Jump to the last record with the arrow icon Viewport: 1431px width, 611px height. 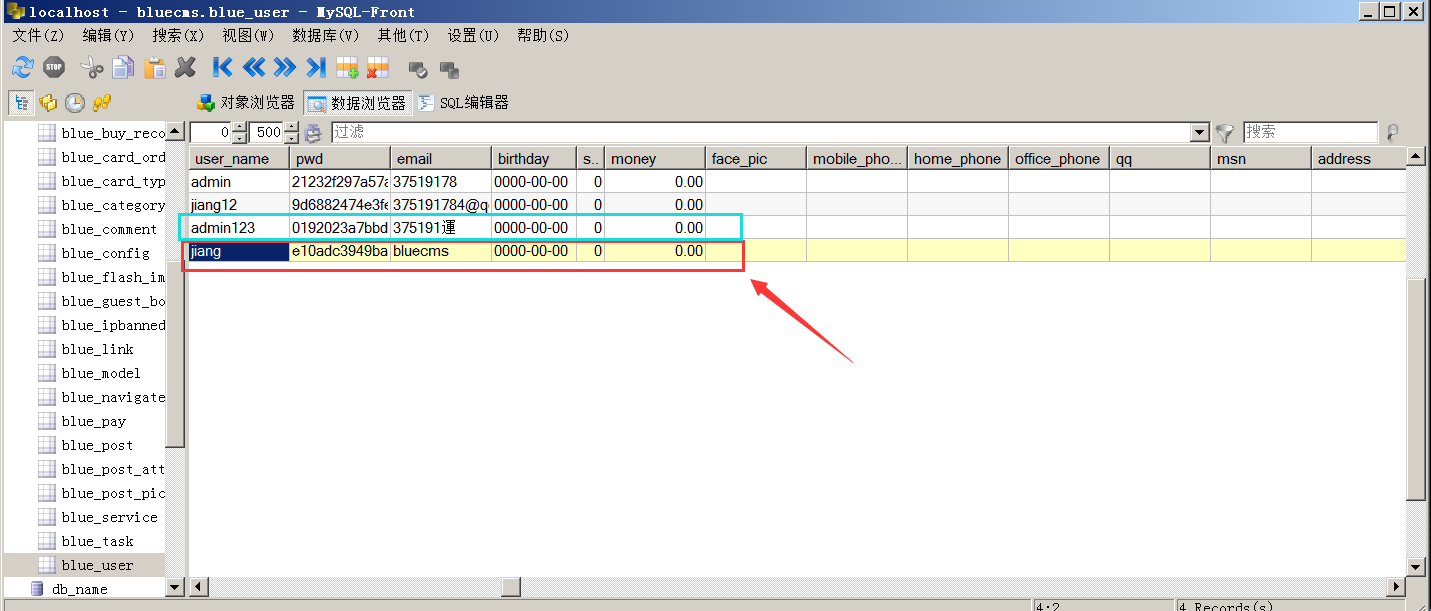316,68
